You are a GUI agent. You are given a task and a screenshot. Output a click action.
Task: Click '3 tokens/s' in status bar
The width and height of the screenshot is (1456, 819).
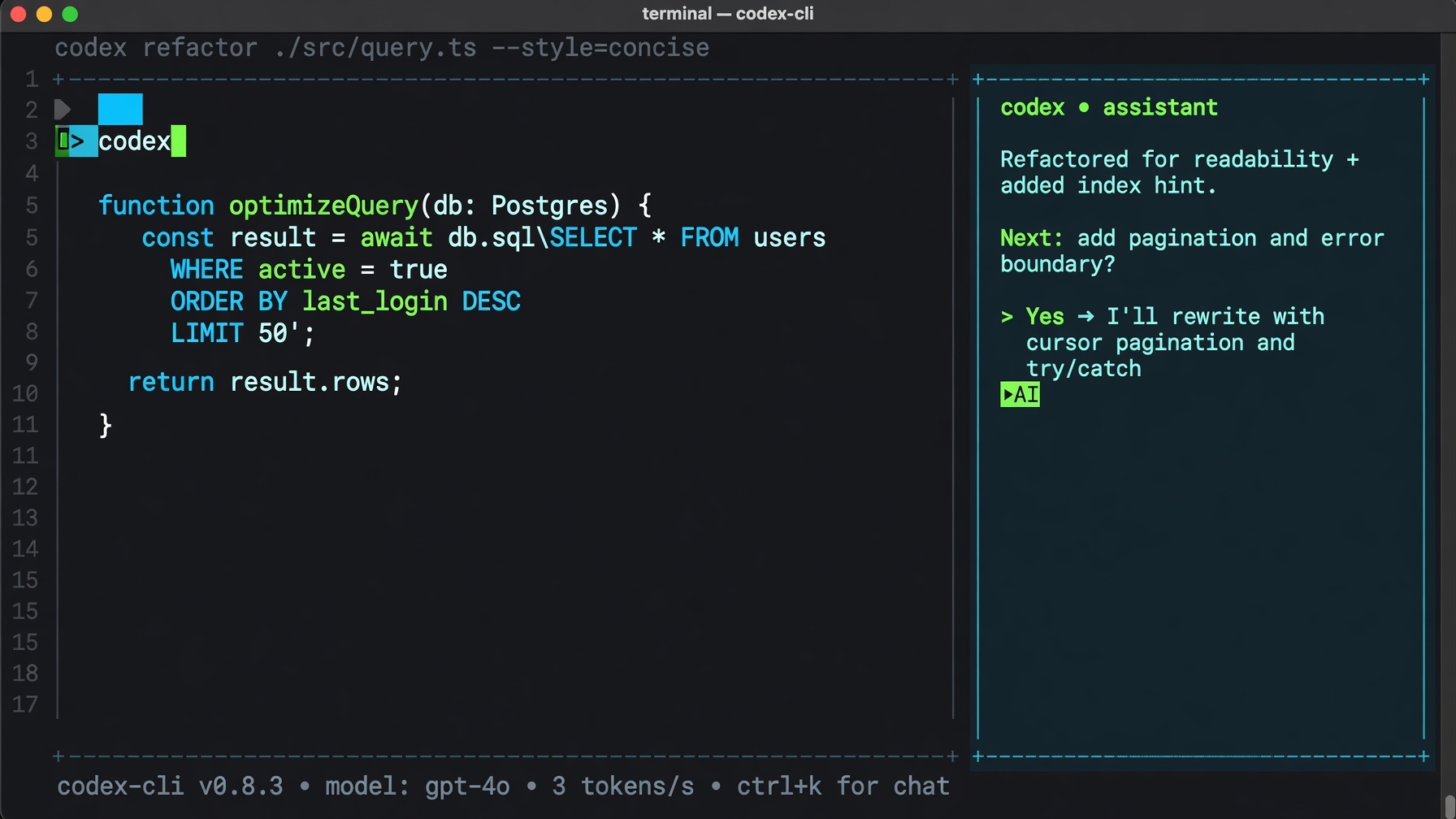point(623,786)
